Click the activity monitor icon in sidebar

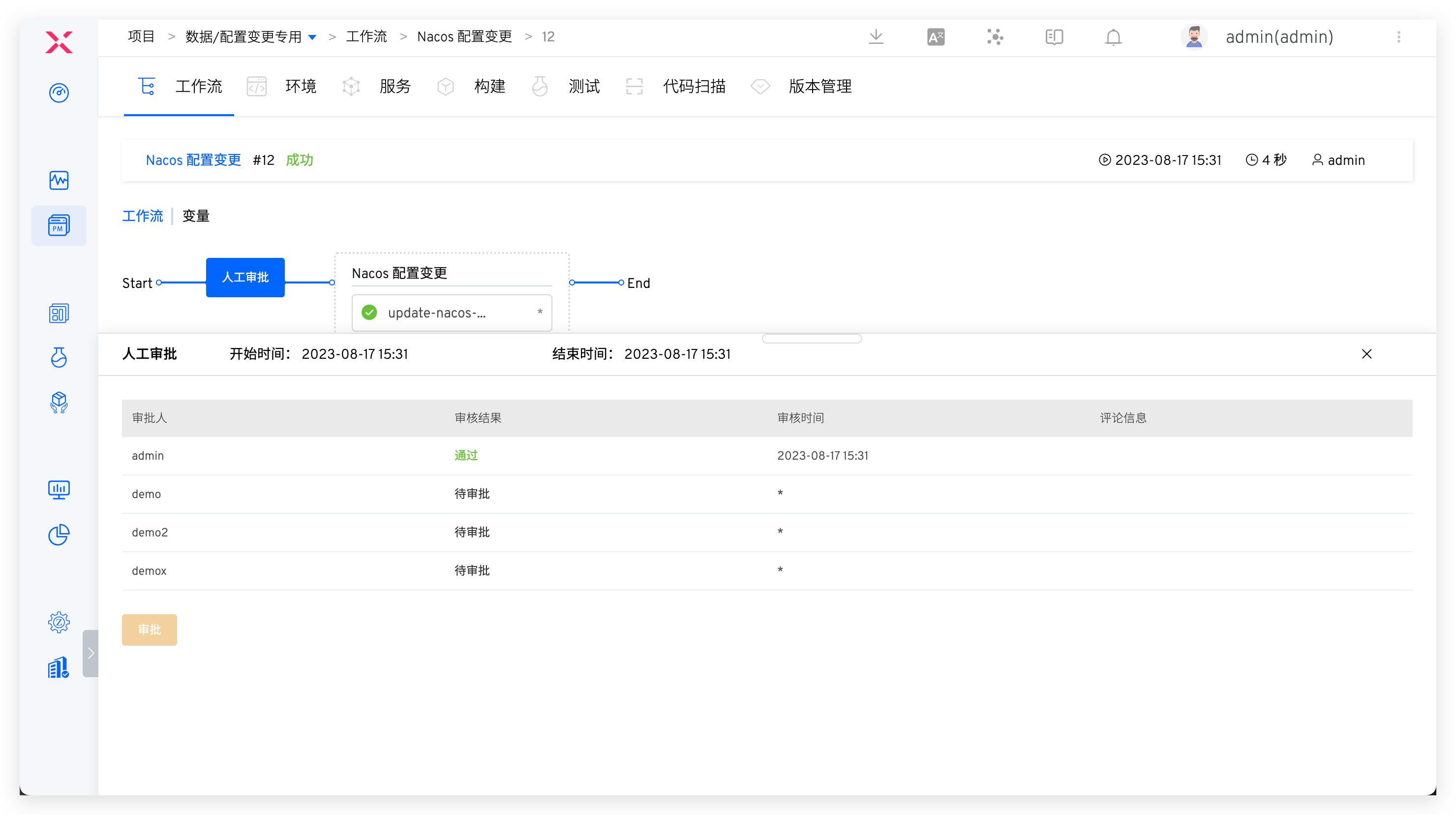pyautogui.click(x=59, y=181)
